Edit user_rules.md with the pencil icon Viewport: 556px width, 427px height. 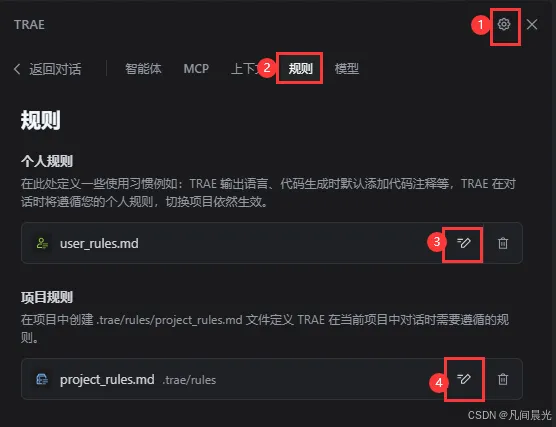463,243
